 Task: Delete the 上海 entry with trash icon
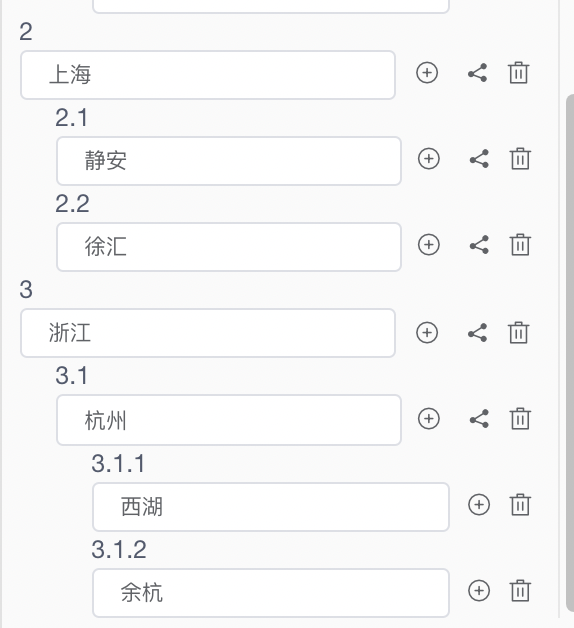click(519, 73)
